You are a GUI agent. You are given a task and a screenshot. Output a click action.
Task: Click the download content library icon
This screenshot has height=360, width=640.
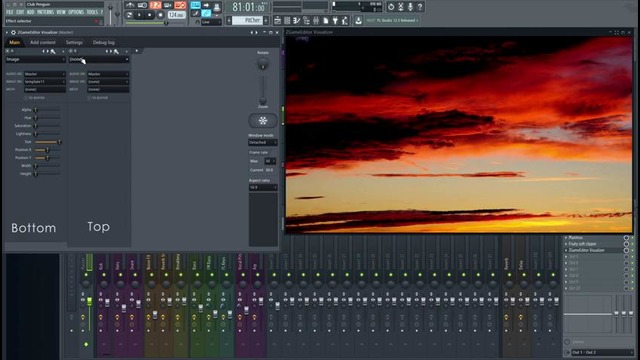click(358, 20)
